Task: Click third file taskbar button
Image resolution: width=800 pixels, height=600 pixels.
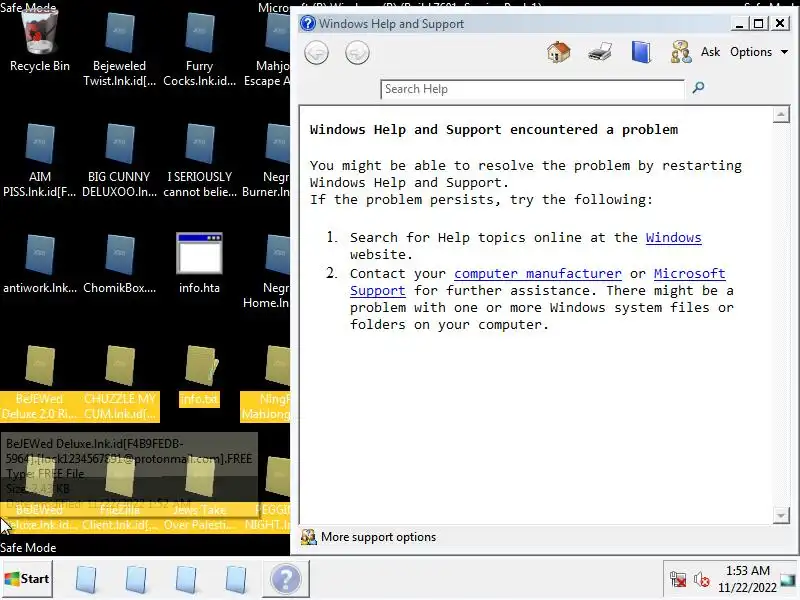Action: [185, 579]
